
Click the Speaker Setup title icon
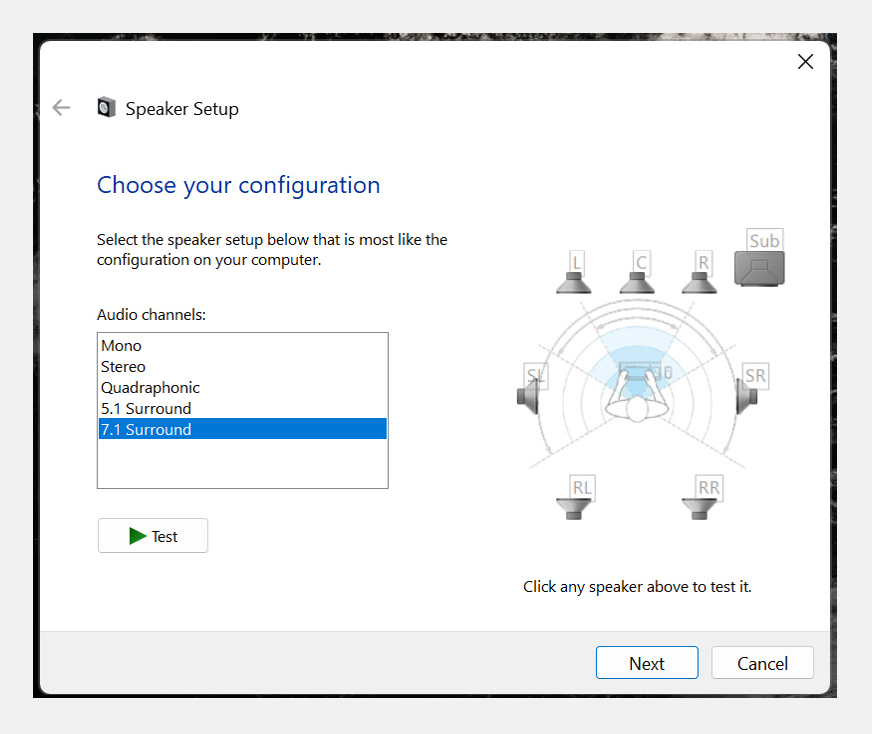click(106, 107)
